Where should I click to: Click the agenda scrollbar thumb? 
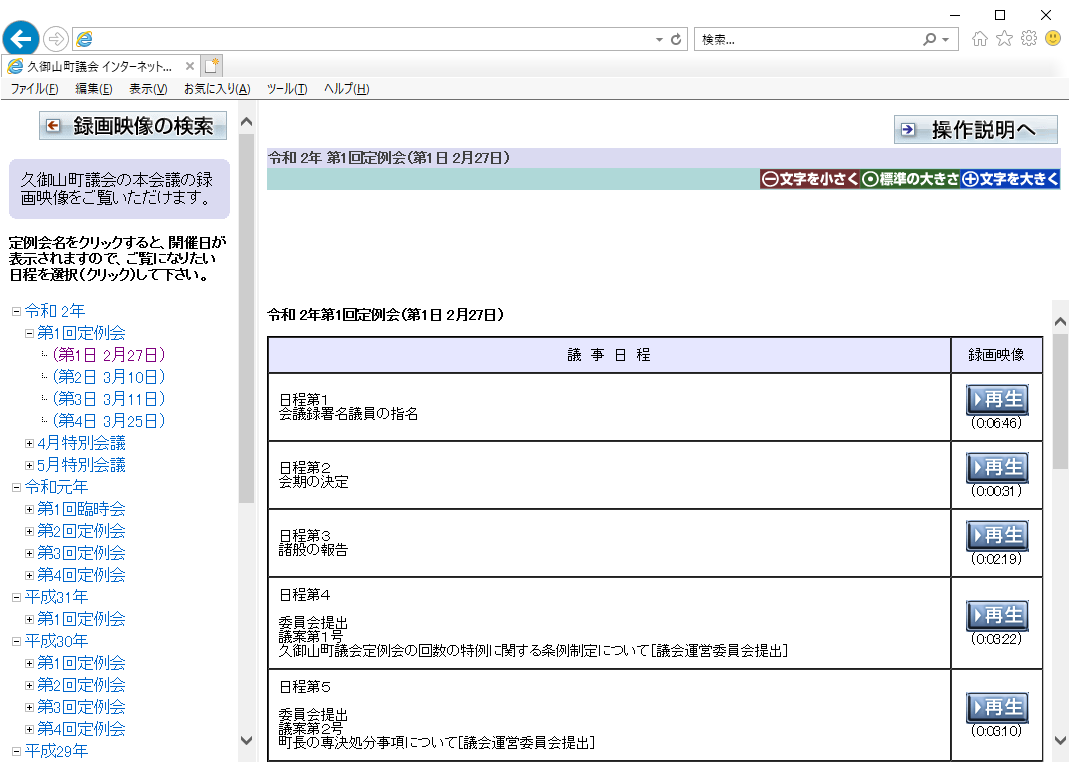tap(1060, 401)
